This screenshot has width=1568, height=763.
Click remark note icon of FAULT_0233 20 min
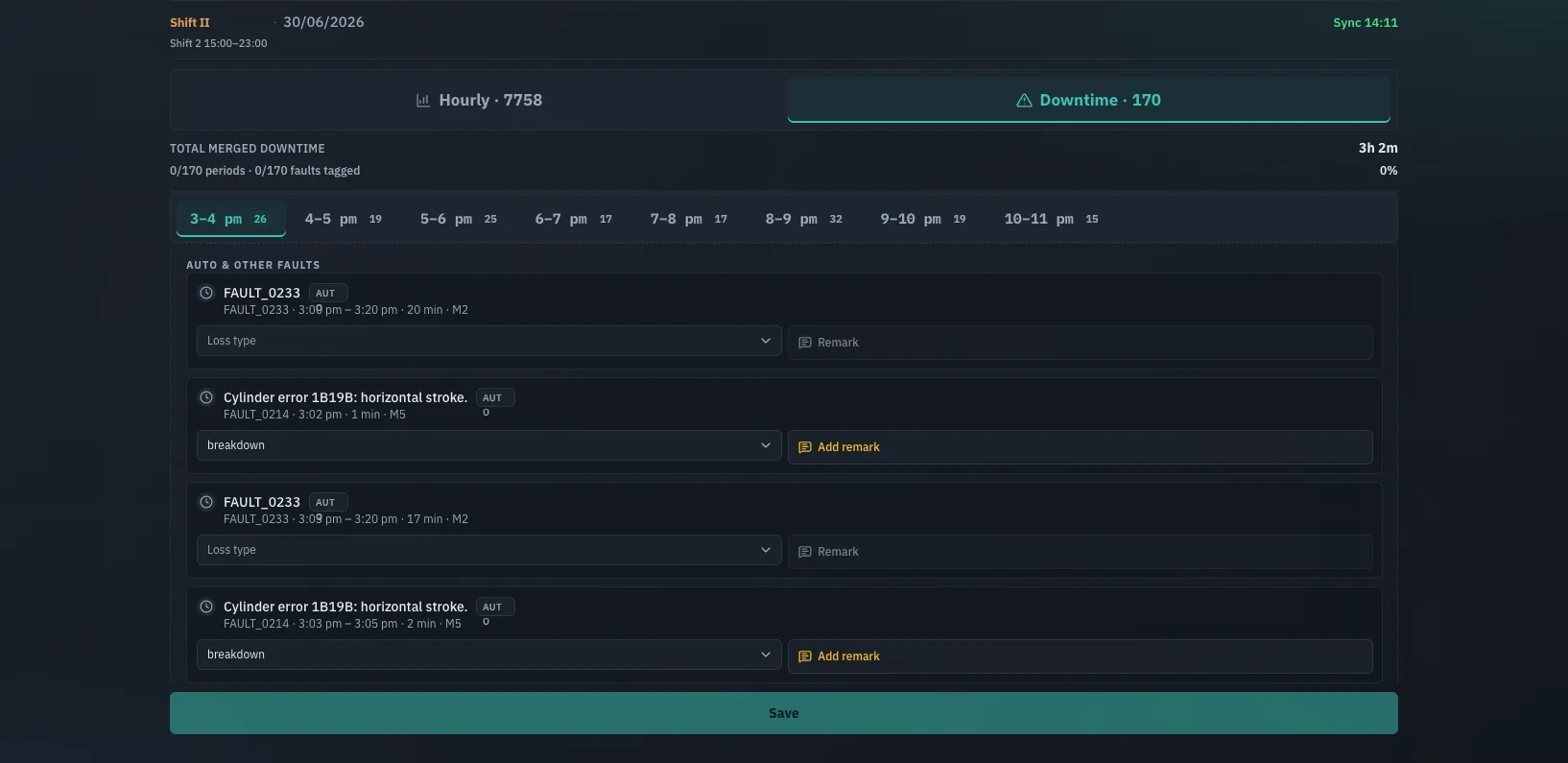(x=805, y=343)
